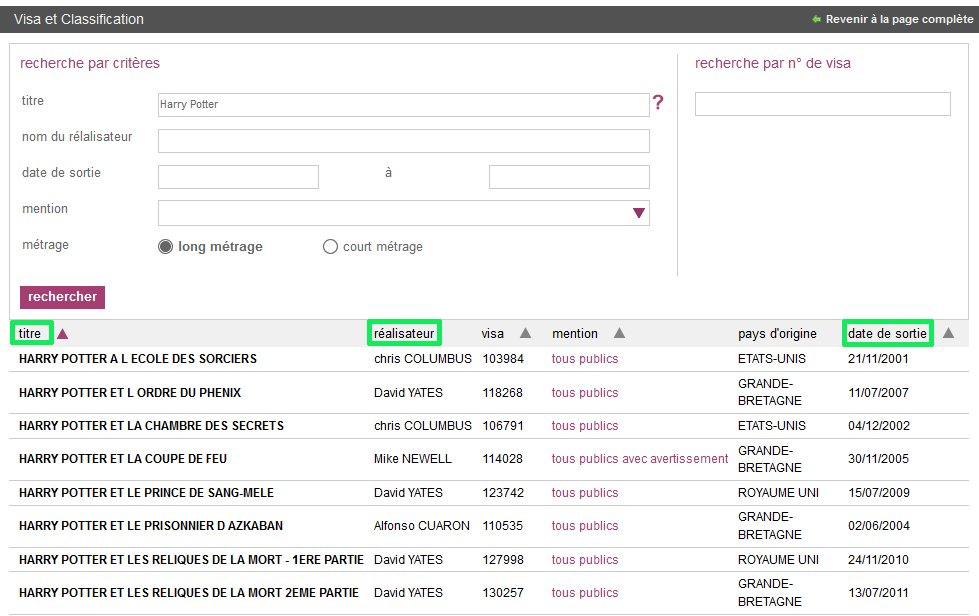979x616 pixels.
Task: Click the n° de visa search field
Action: 823,104
